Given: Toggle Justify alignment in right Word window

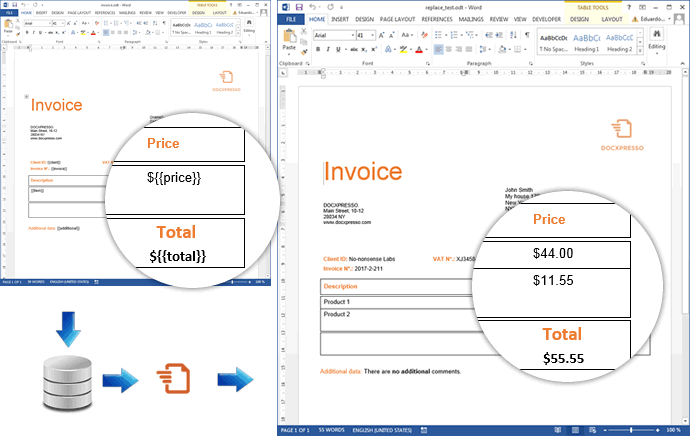Looking at the screenshot, I should pos(469,49).
